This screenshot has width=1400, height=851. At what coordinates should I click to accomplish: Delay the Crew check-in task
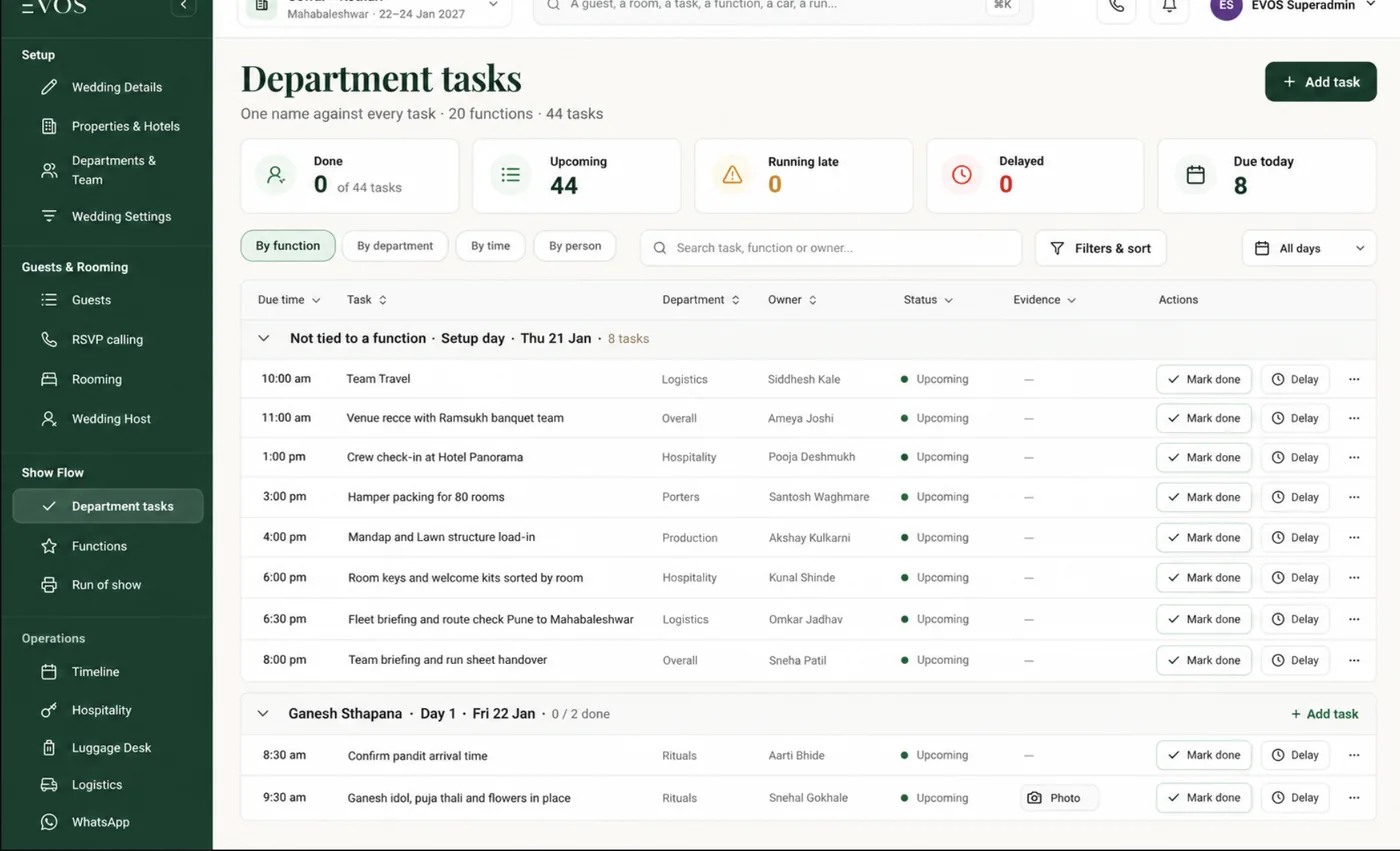click(1295, 457)
